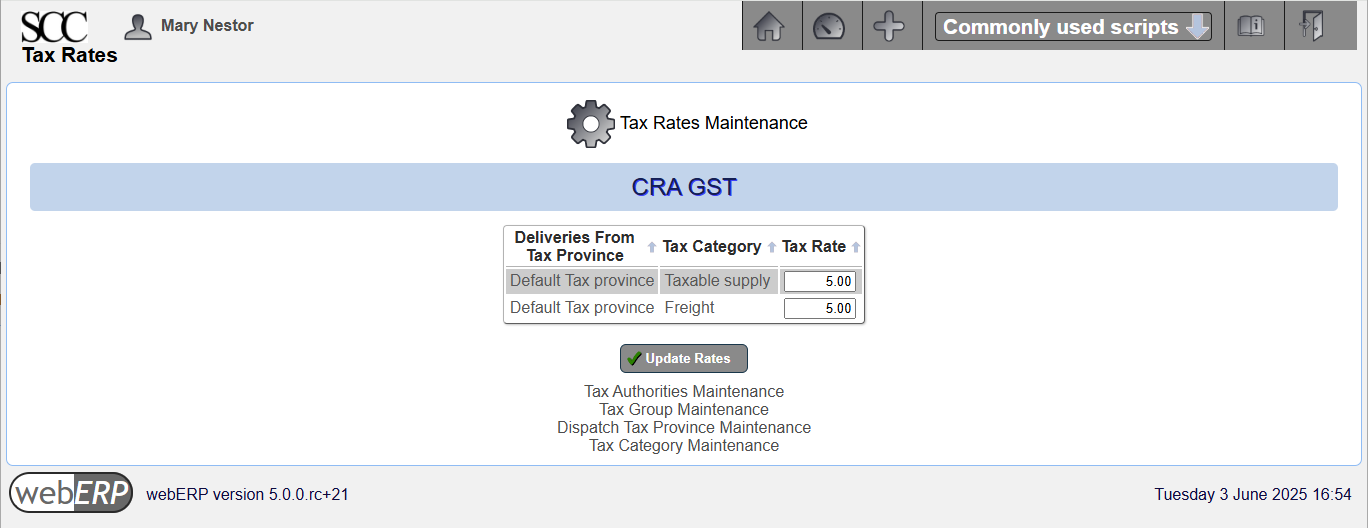The width and height of the screenshot is (1368, 528).
Task: Click the webERP version text
Action: [x=248, y=495]
